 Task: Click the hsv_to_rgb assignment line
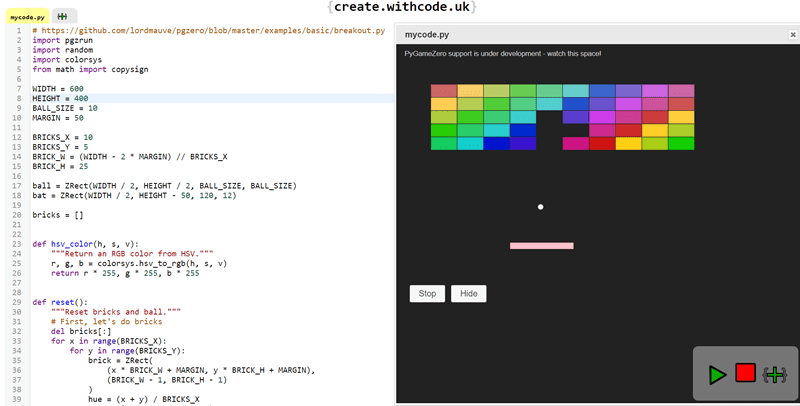tap(139, 263)
